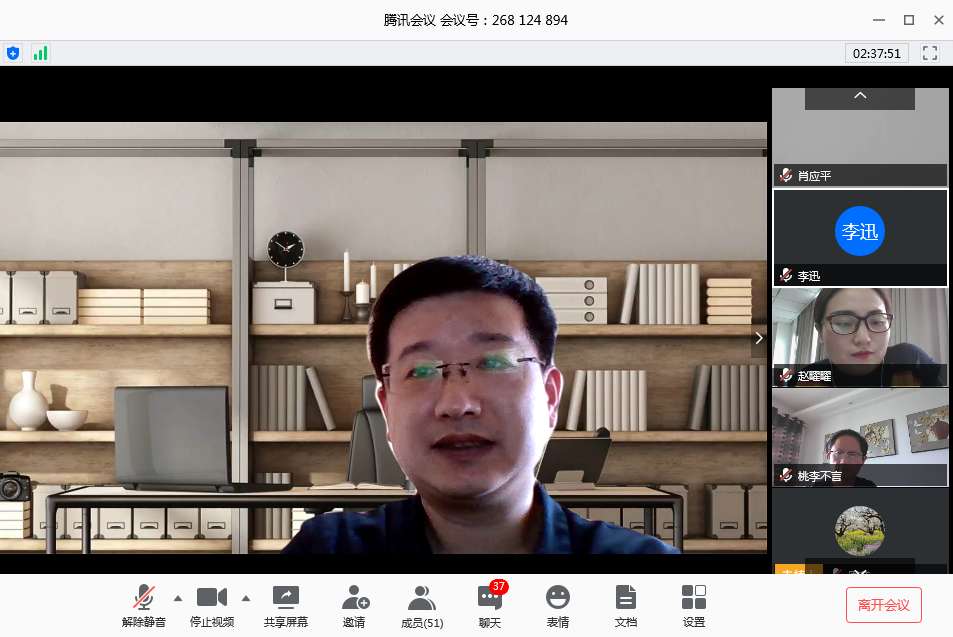
Task: Enter full screen mode icon
Action: 930,53
